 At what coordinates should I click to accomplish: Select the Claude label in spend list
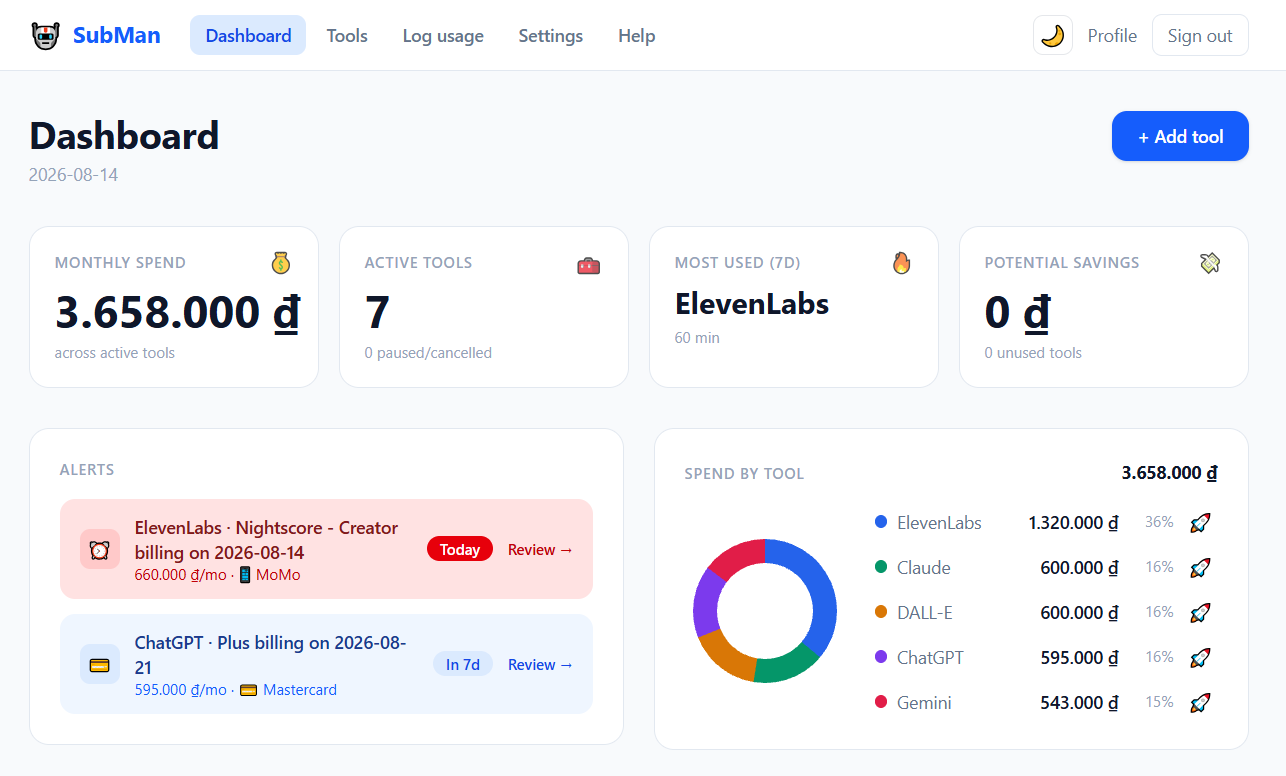(x=924, y=568)
